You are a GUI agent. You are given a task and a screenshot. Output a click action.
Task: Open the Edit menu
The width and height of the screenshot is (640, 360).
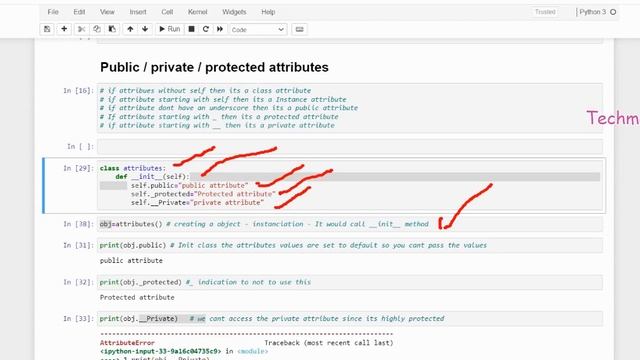79,12
